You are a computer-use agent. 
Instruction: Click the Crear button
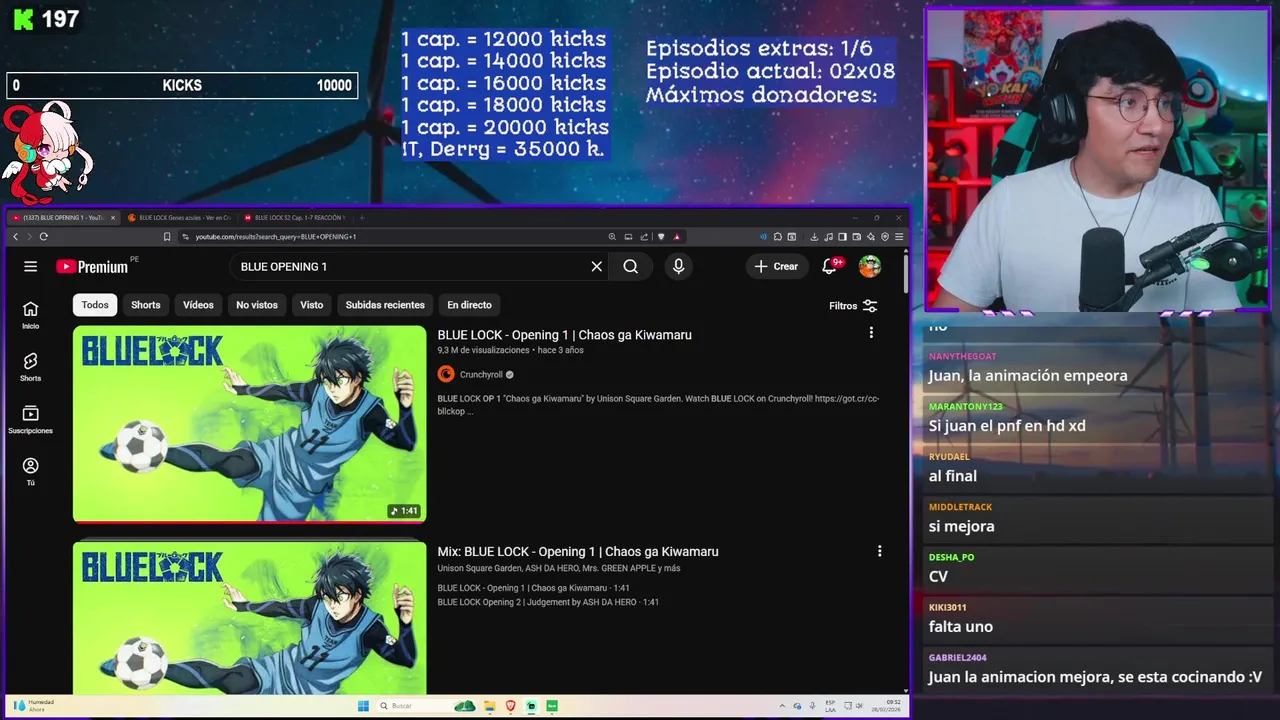[x=776, y=266]
